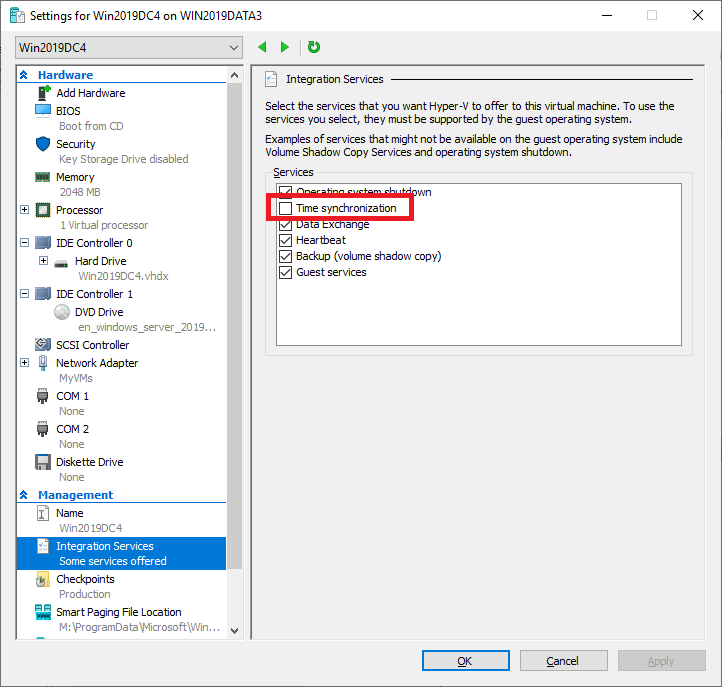The width and height of the screenshot is (722, 687).
Task: Click the Name item icon
Action: [x=42, y=513]
